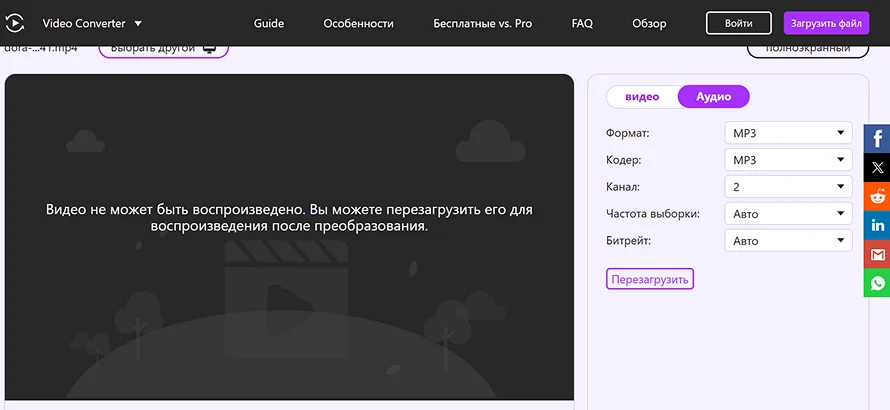This screenshot has width=890, height=410.
Task: Share via the WhatsApp icon
Action: [x=877, y=284]
